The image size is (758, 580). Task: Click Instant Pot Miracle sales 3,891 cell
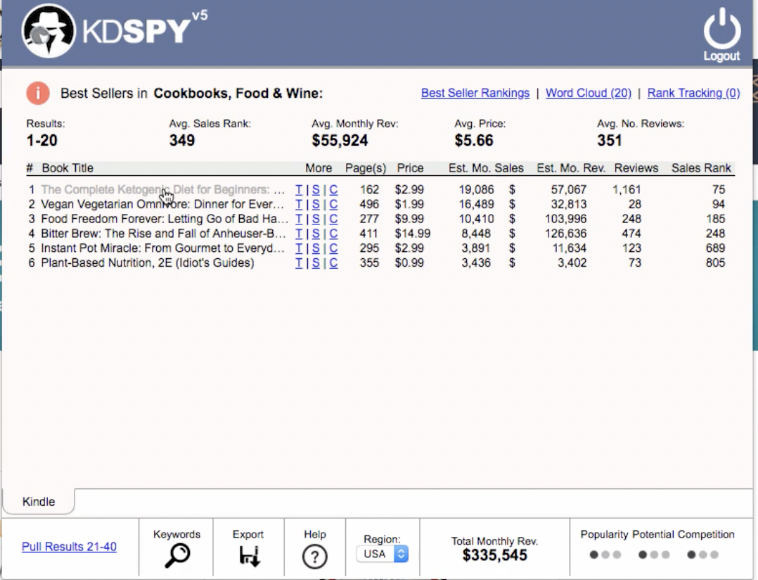click(x=476, y=248)
